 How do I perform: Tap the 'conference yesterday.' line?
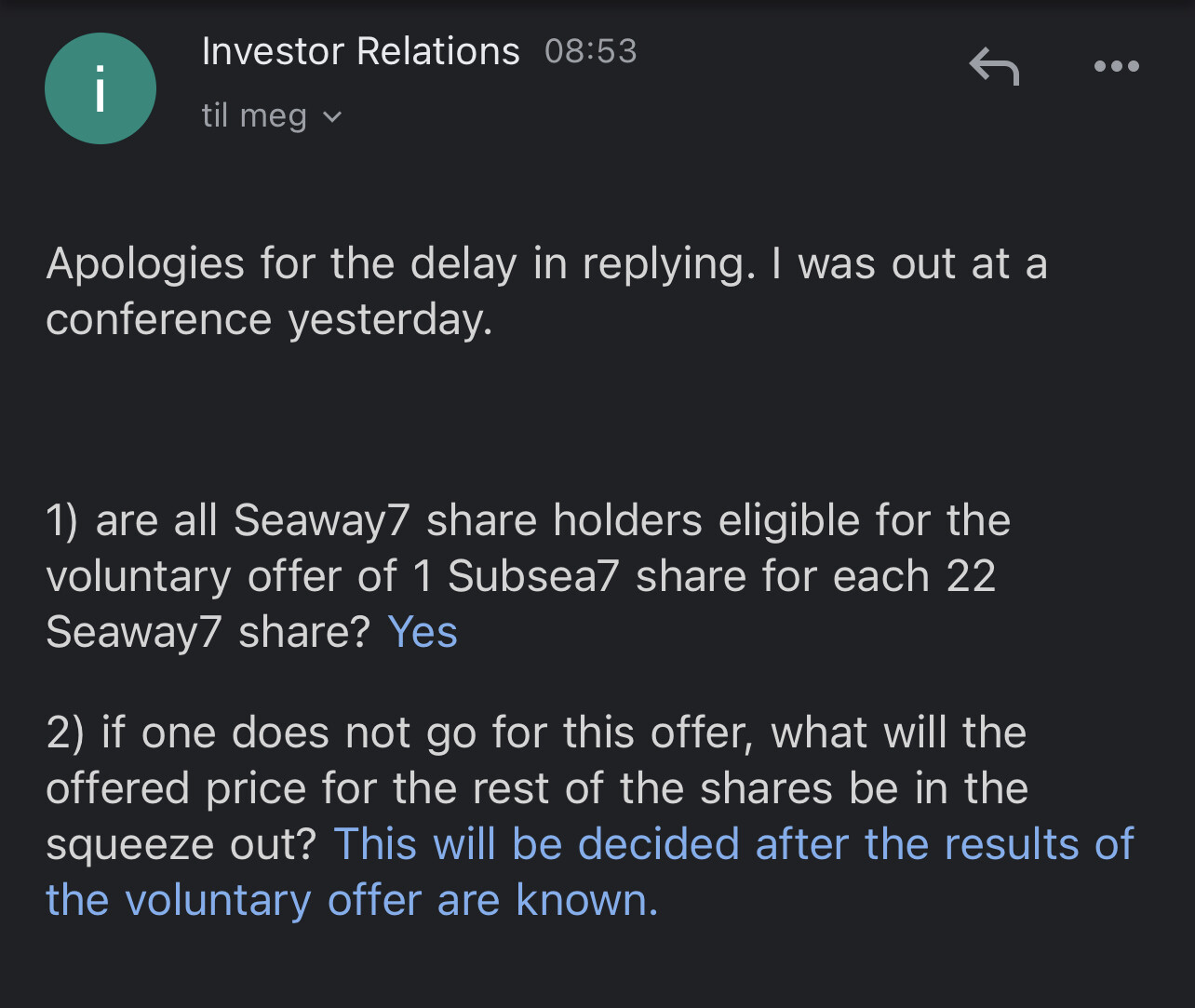269,320
